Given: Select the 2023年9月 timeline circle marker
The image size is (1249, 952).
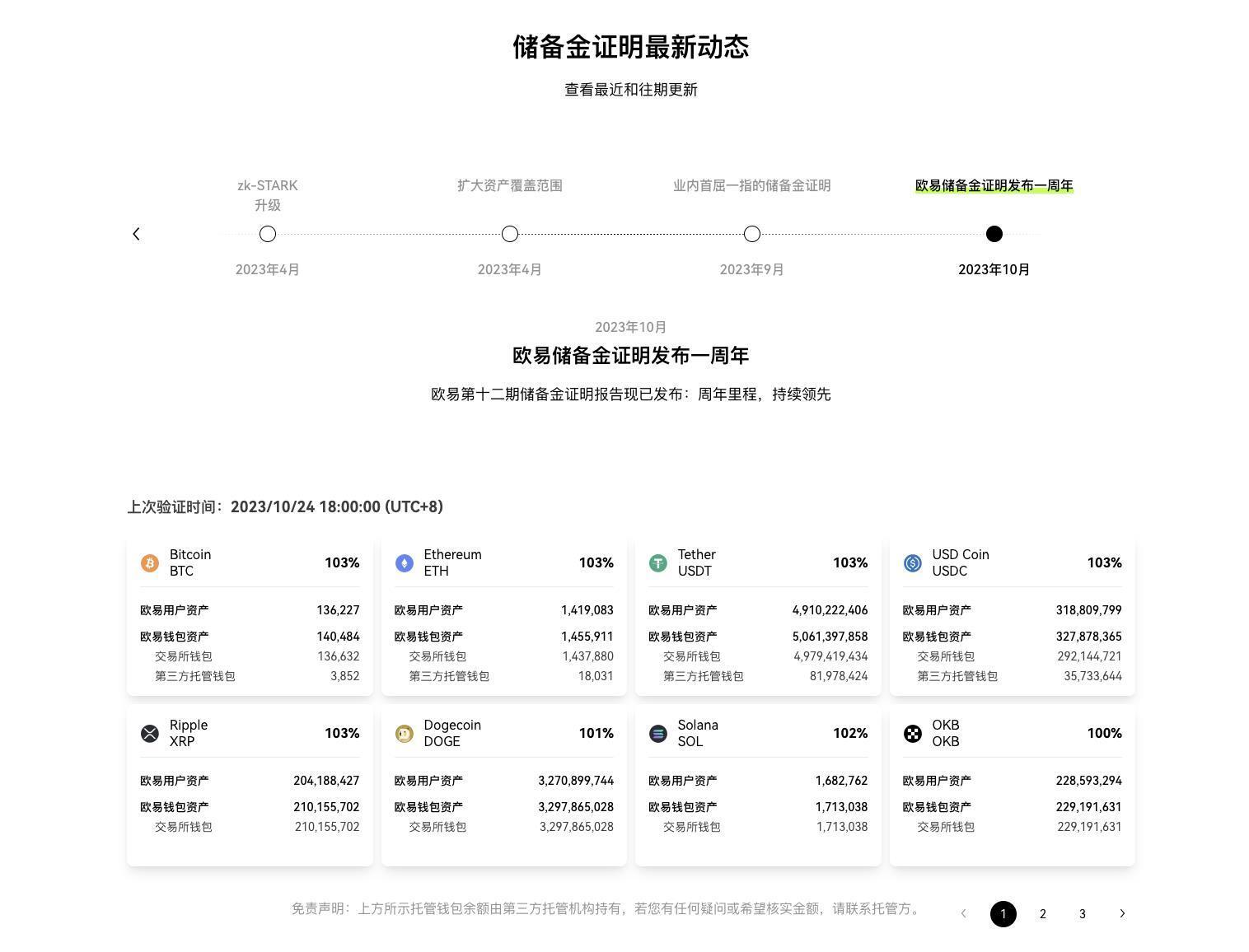Looking at the screenshot, I should (x=752, y=234).
